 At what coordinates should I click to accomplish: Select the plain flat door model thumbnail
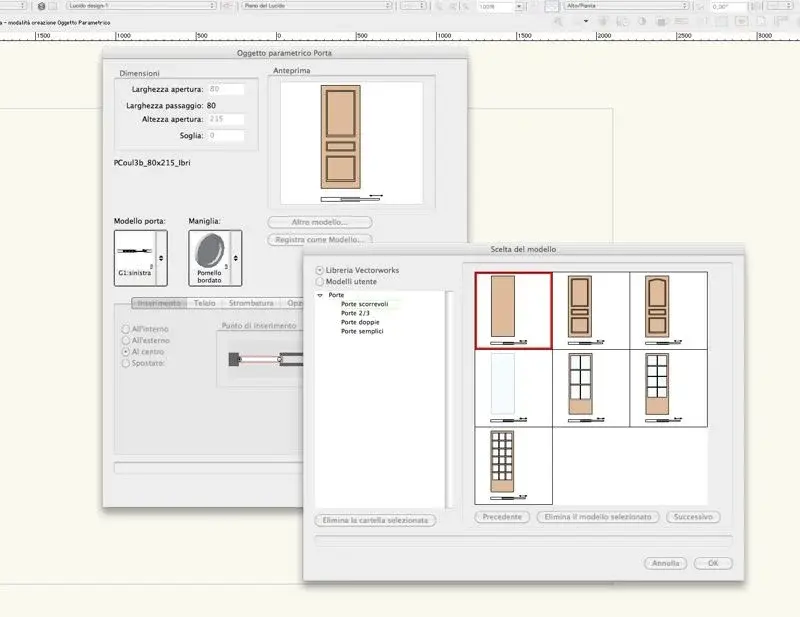click(x=513, y=311)
